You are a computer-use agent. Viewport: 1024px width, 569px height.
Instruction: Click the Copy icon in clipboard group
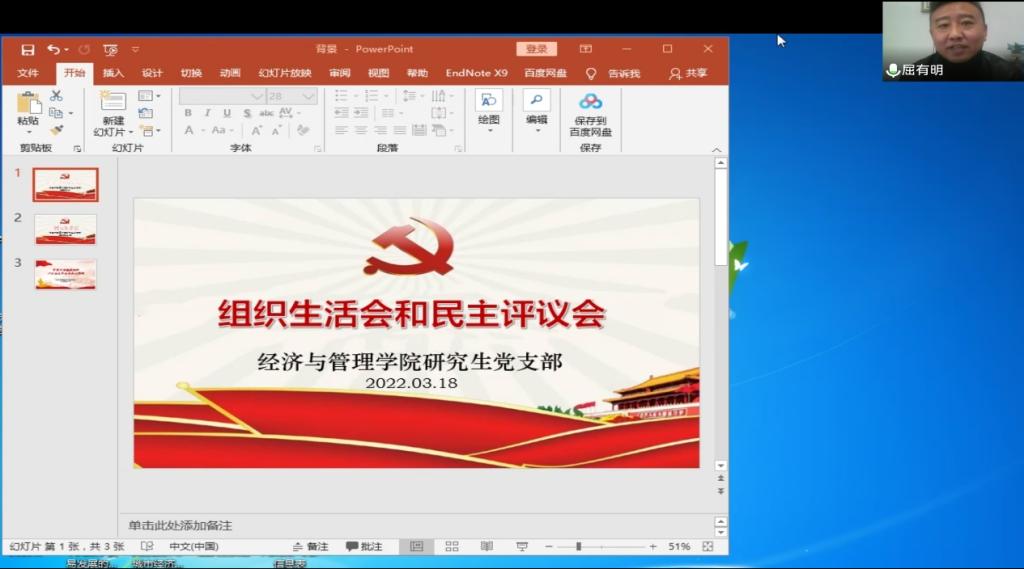pos(56,113)
